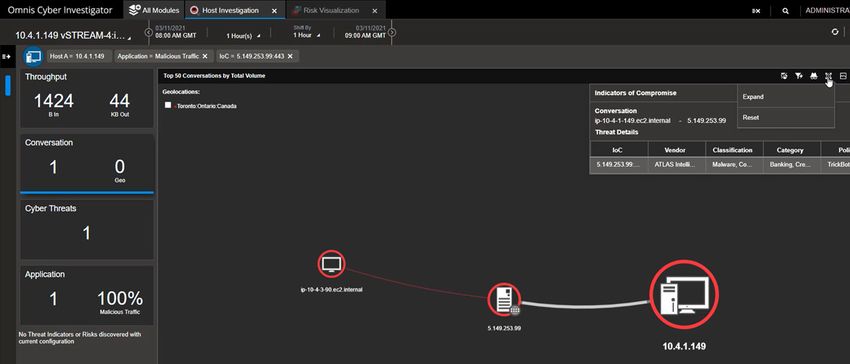Click the expand arrows icon in toolbar
Image resolution: width=850 pixels, height=364 pixels.
(828, 76)
